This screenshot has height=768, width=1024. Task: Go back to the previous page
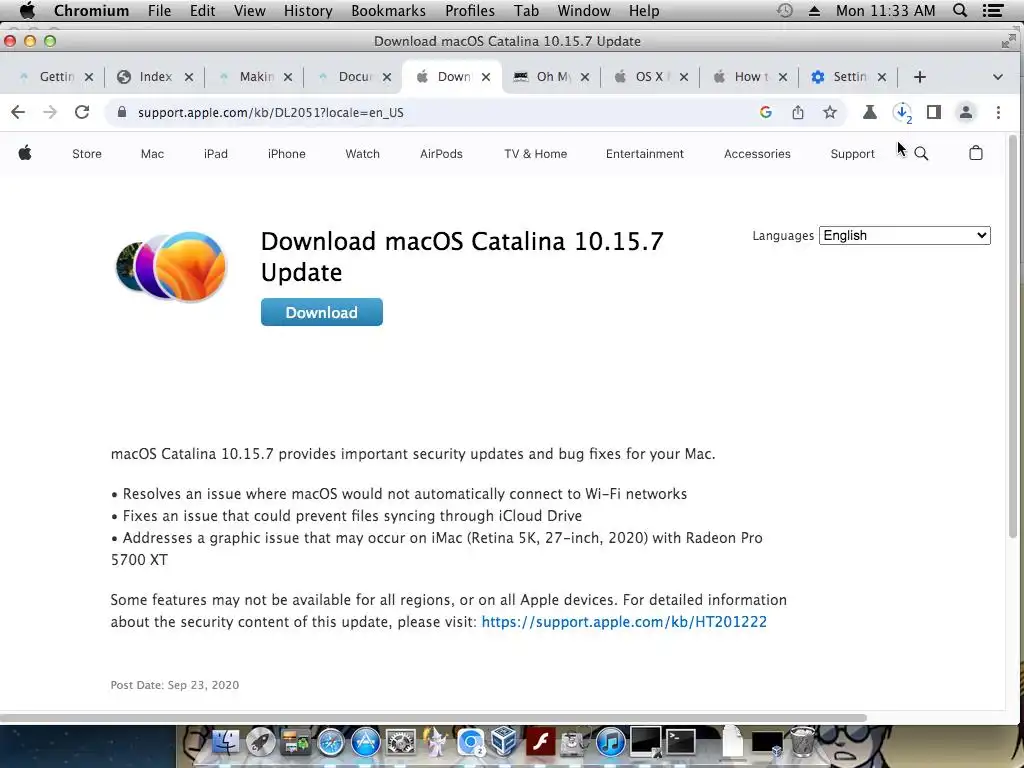click(x=18, y=112)
